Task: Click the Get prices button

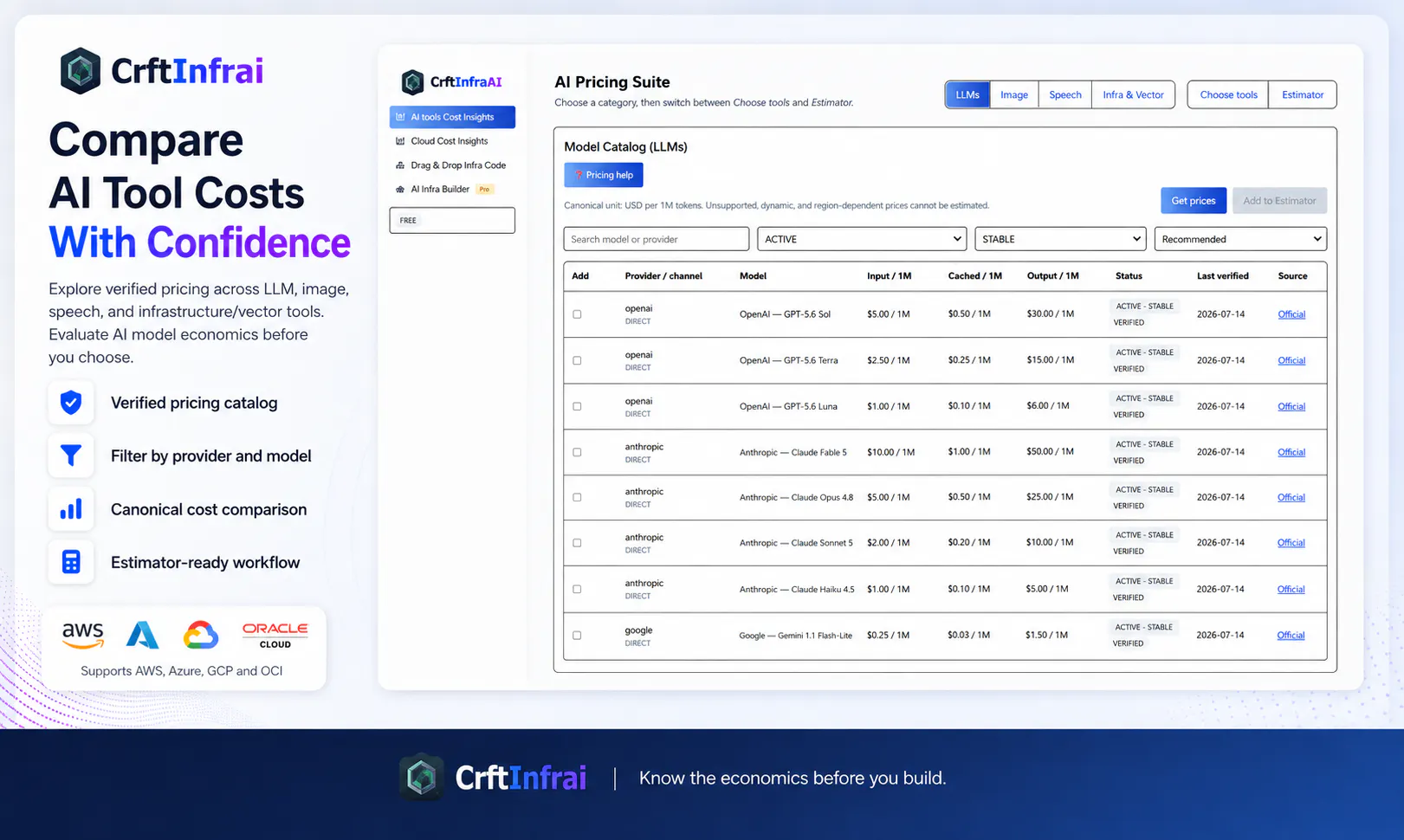Action: click(x=1194, y=201)
